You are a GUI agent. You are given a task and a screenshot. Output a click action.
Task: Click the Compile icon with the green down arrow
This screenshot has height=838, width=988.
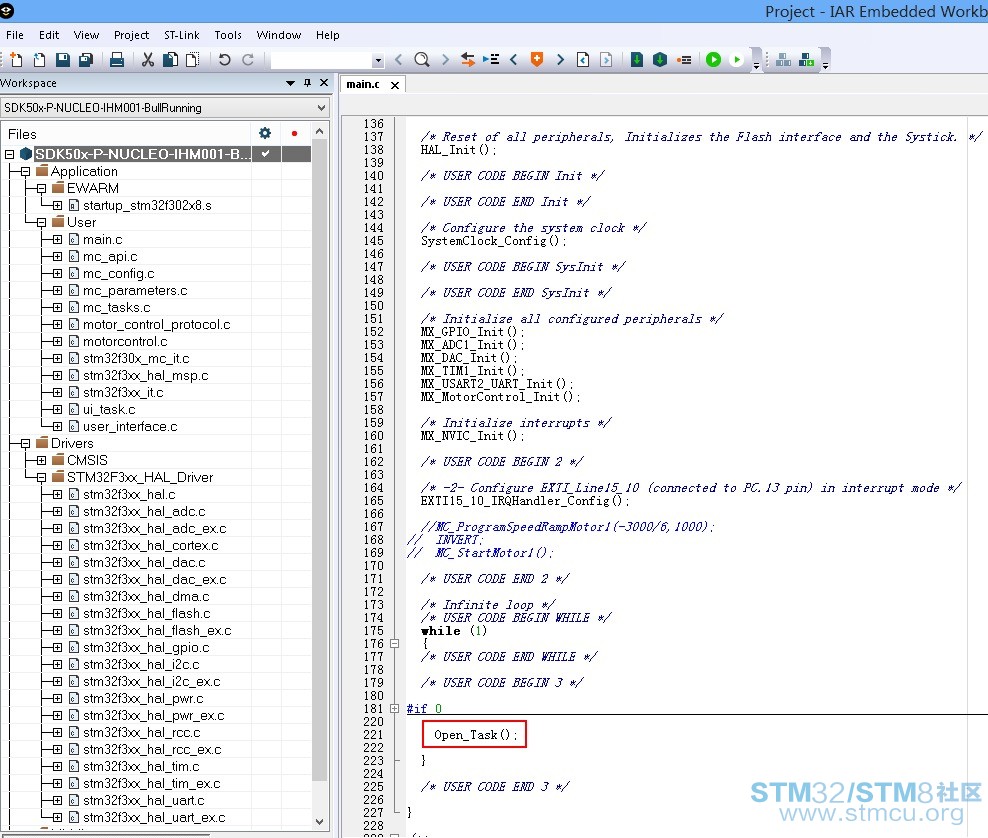click(x=636, y=60)
